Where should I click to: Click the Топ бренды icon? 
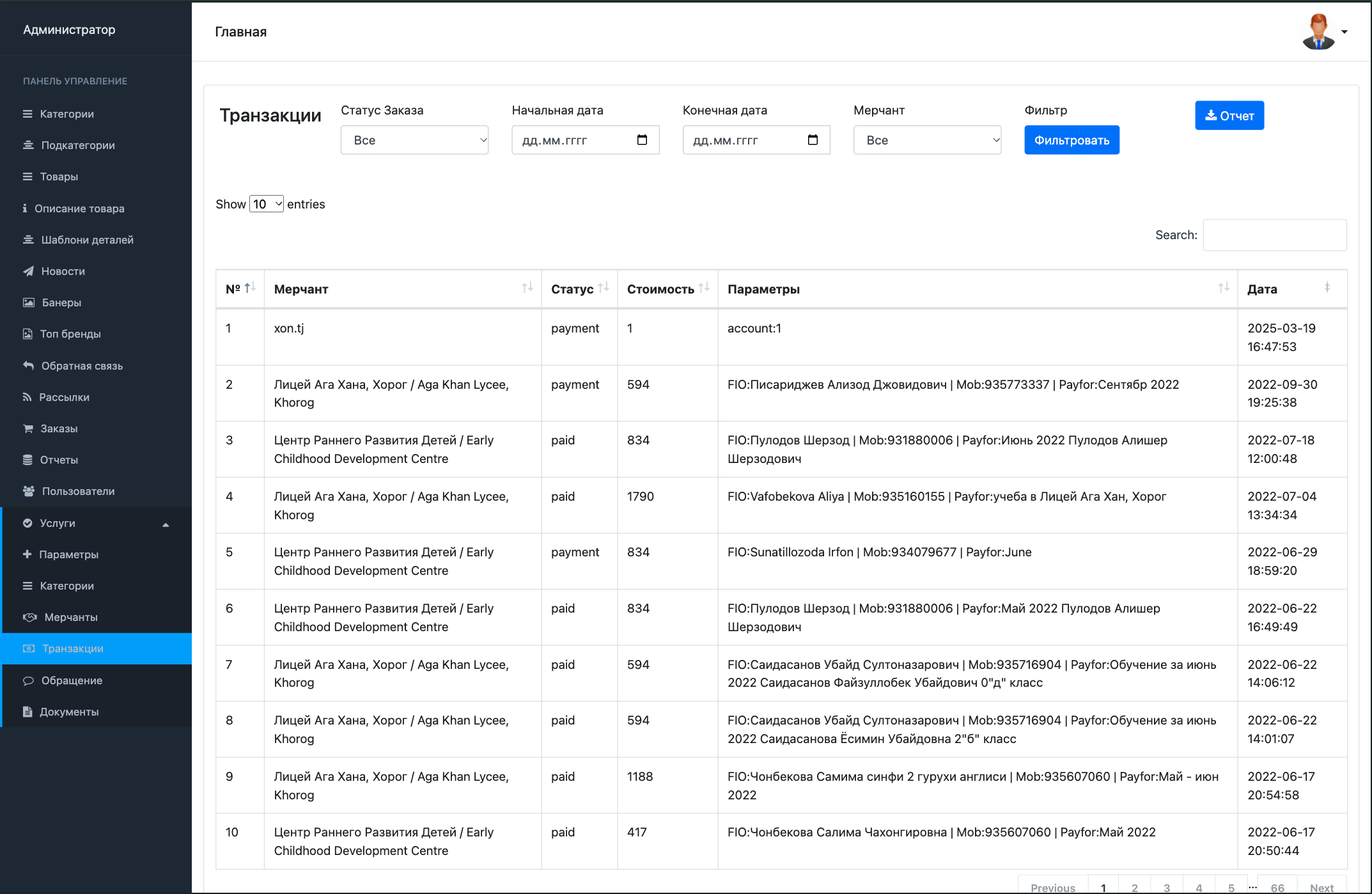(27, 334)
